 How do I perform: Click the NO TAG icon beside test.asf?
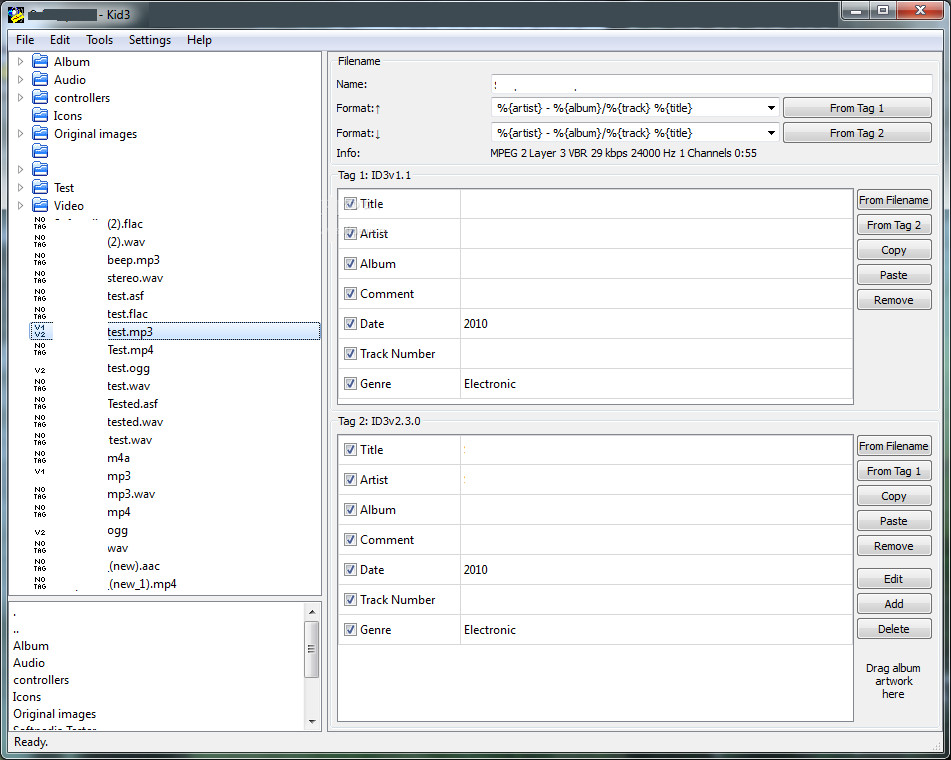(x=40, y=295)
